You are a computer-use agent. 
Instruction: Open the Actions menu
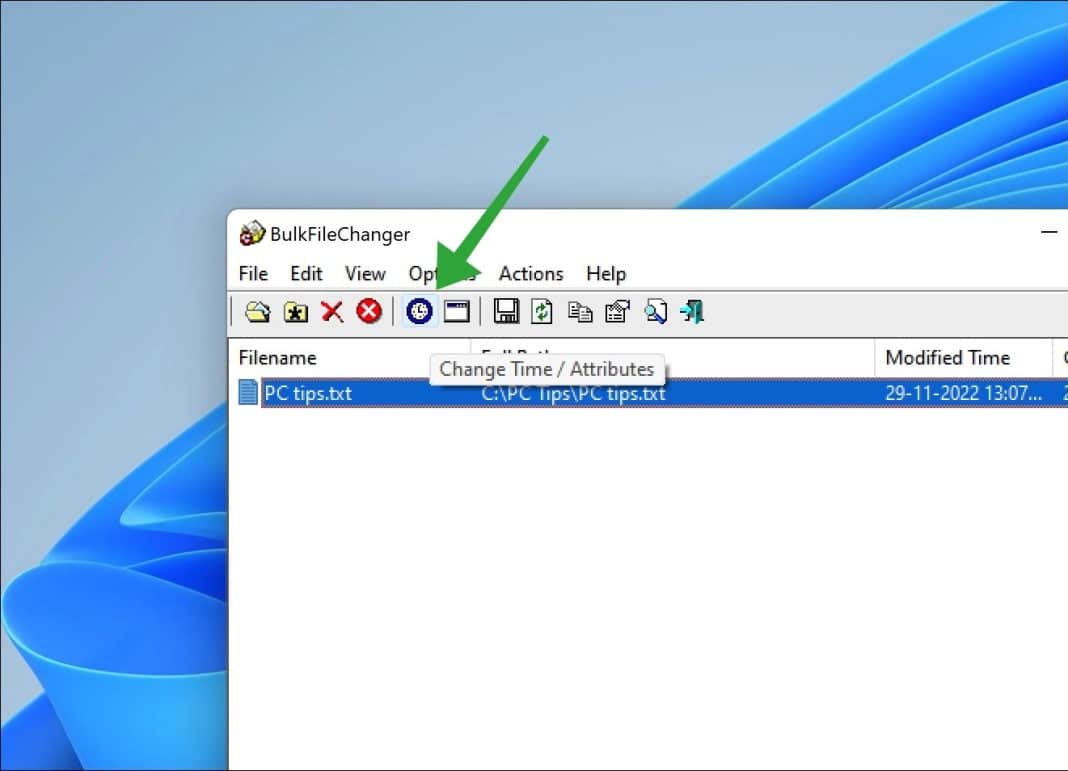pos(531,274)
